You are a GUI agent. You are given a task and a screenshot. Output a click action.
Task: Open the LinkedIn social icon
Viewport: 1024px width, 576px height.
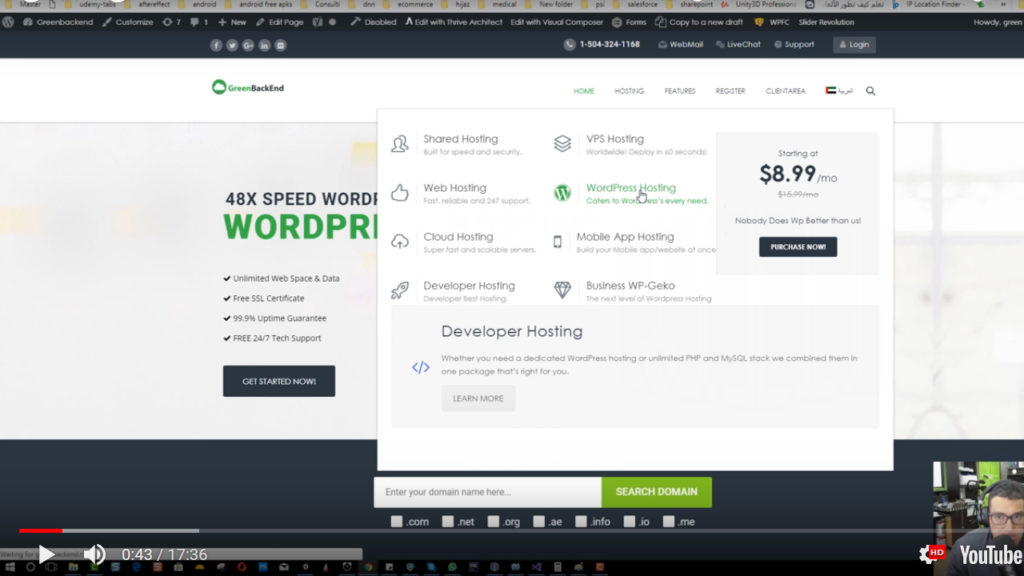pyautogui.click(x=264, y=45)
